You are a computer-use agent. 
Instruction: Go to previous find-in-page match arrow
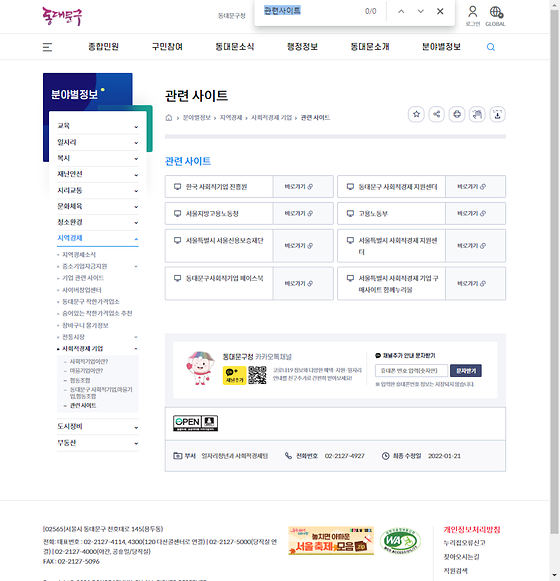pos(401,11)
